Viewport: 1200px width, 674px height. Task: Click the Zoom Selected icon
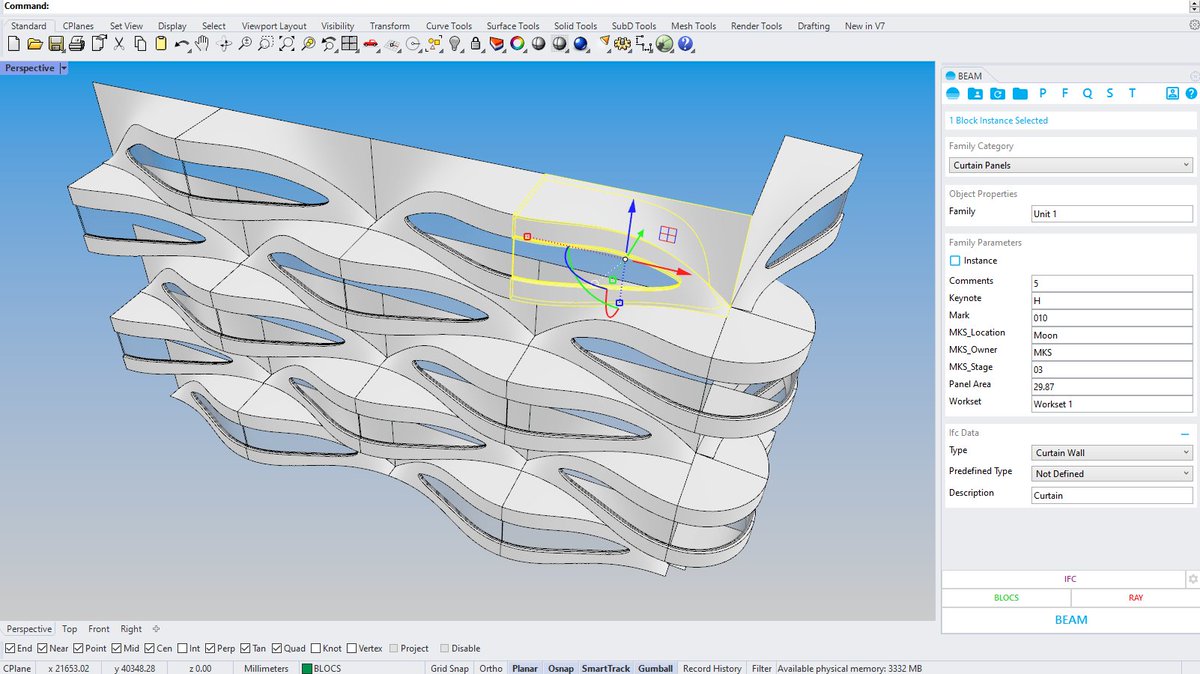[308, 44]
